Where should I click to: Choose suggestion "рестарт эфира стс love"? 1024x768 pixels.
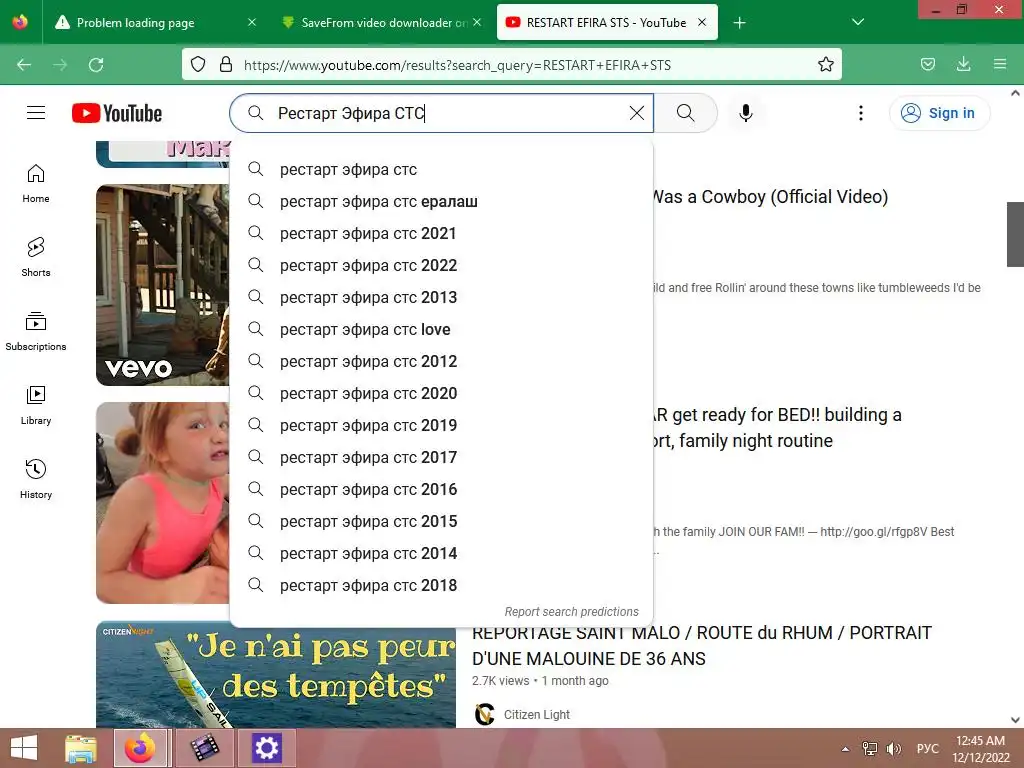[x=441, y=329]
